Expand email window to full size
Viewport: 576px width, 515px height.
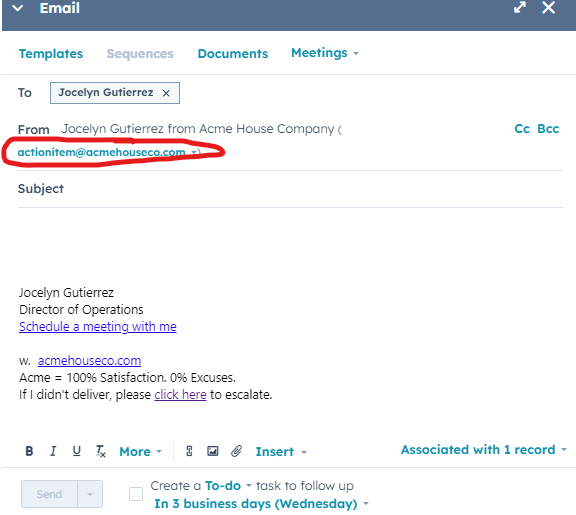(x=520, y=7)
